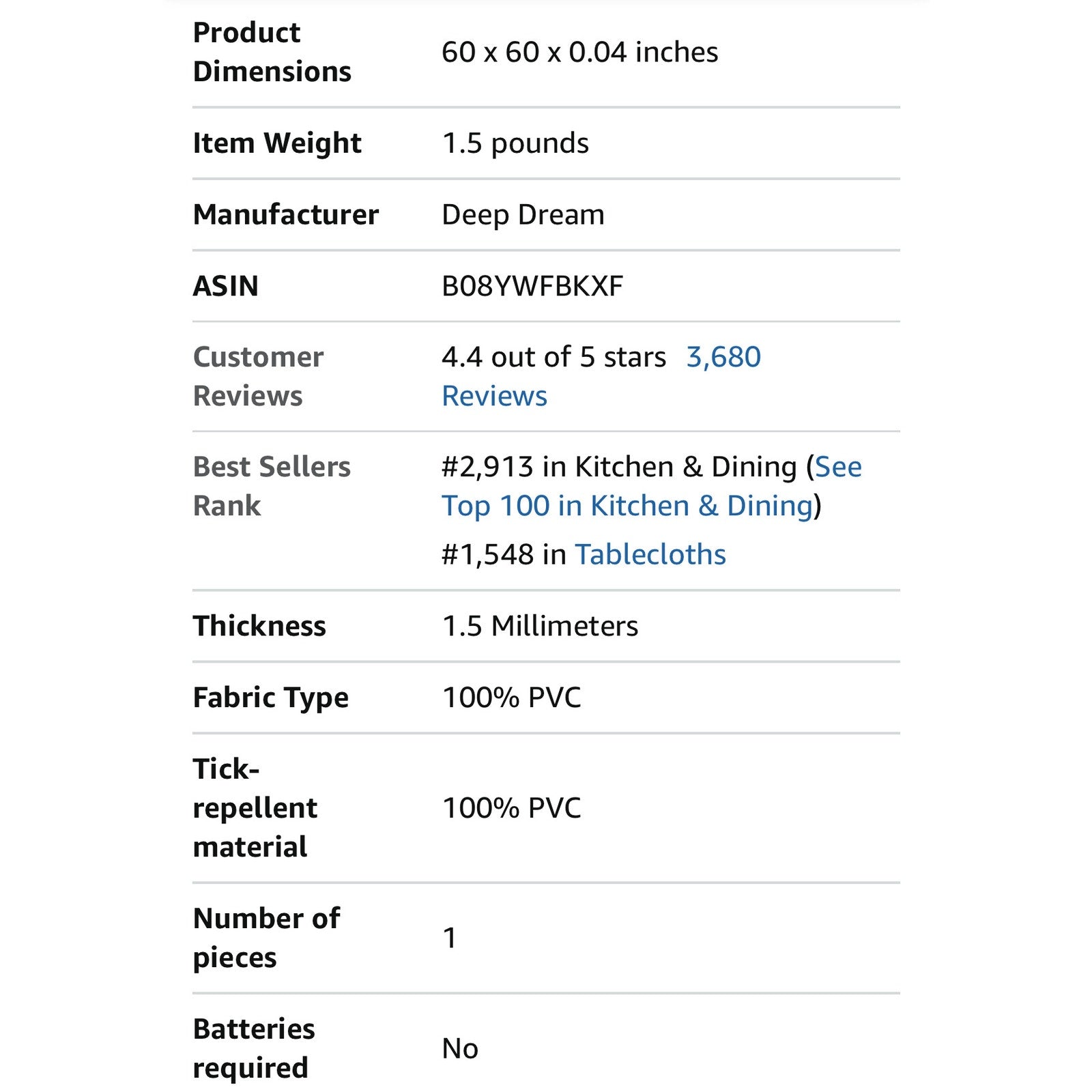Image resolution: width=1092 pixels, height=1092 pixels.
Task: Click the 1.5 Millimeters value
Action: [x=540, y=626]
